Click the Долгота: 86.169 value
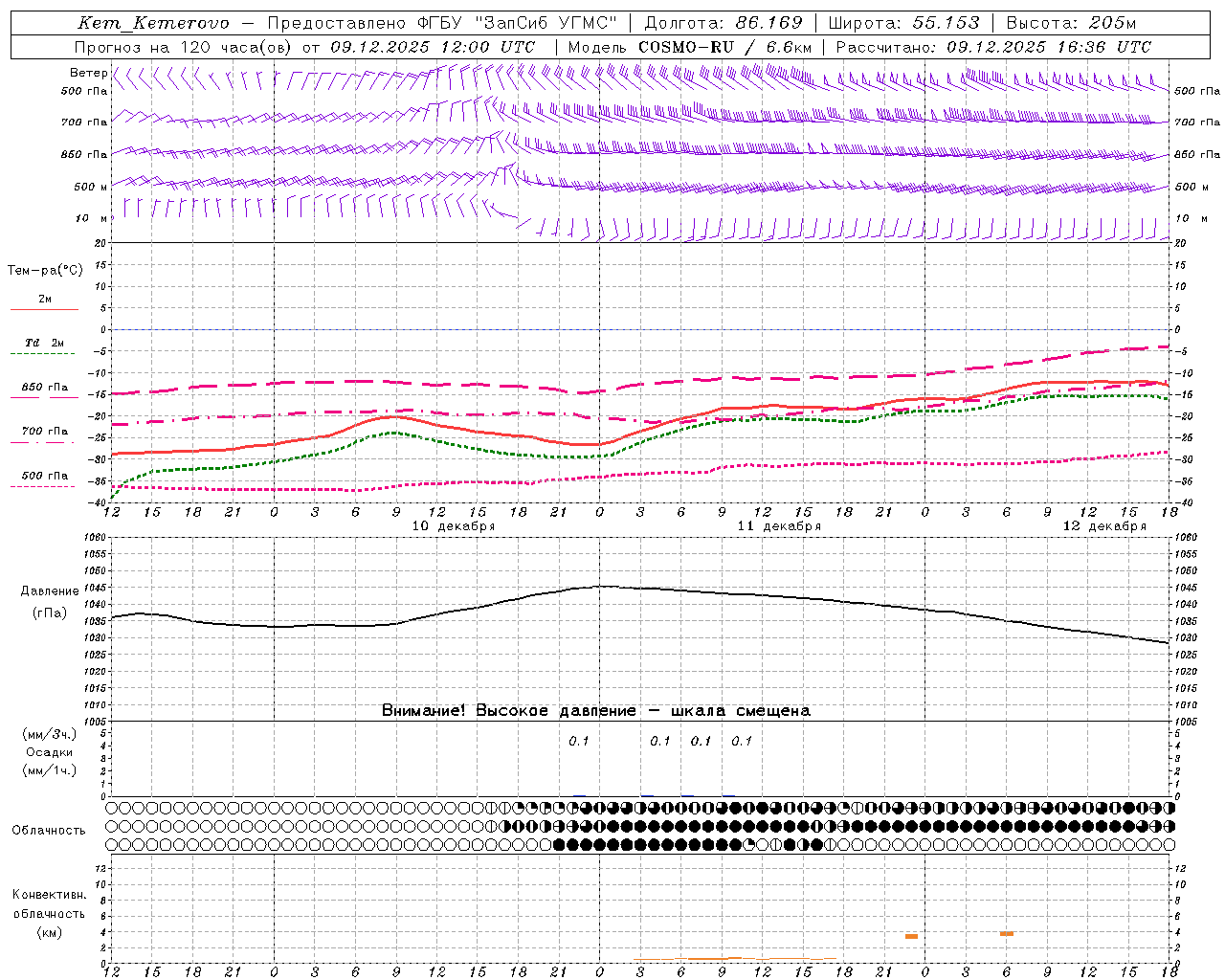1225x980 pixels. 724,23
